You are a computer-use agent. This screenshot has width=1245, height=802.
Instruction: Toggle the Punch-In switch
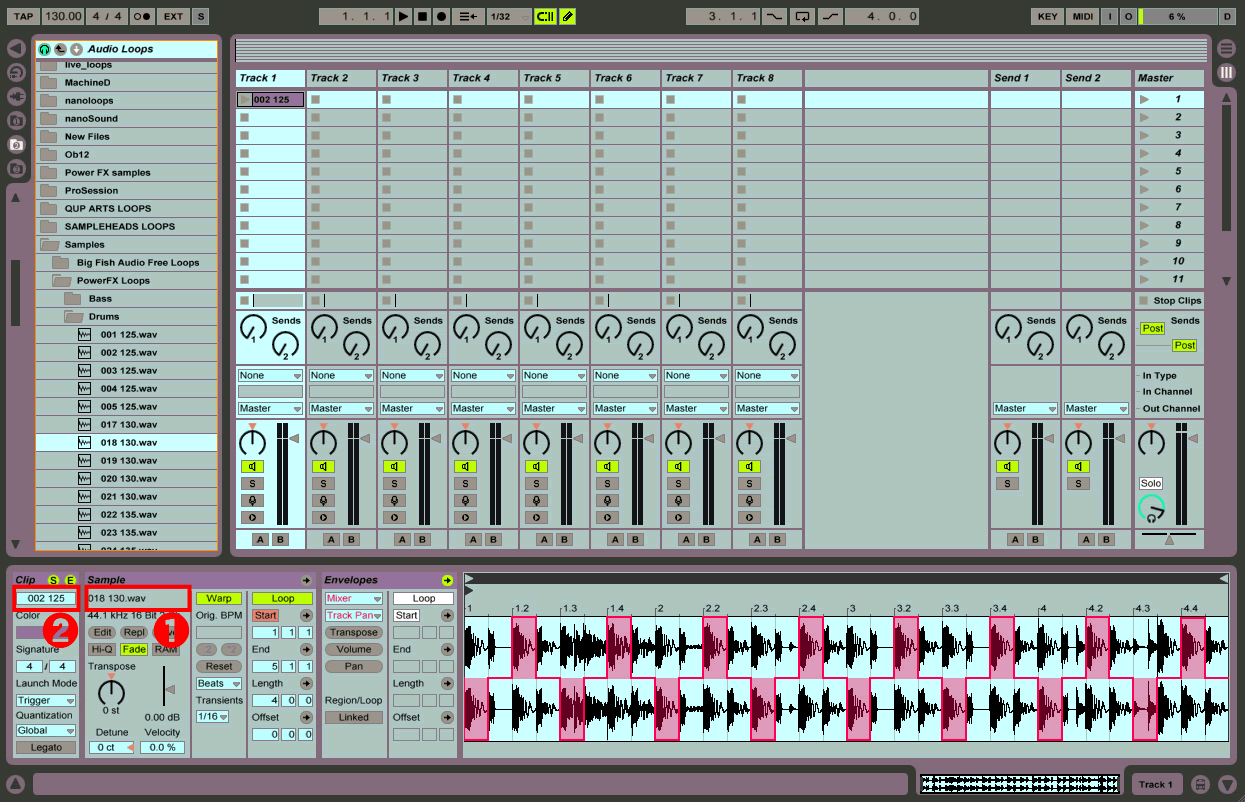(775, 16)
